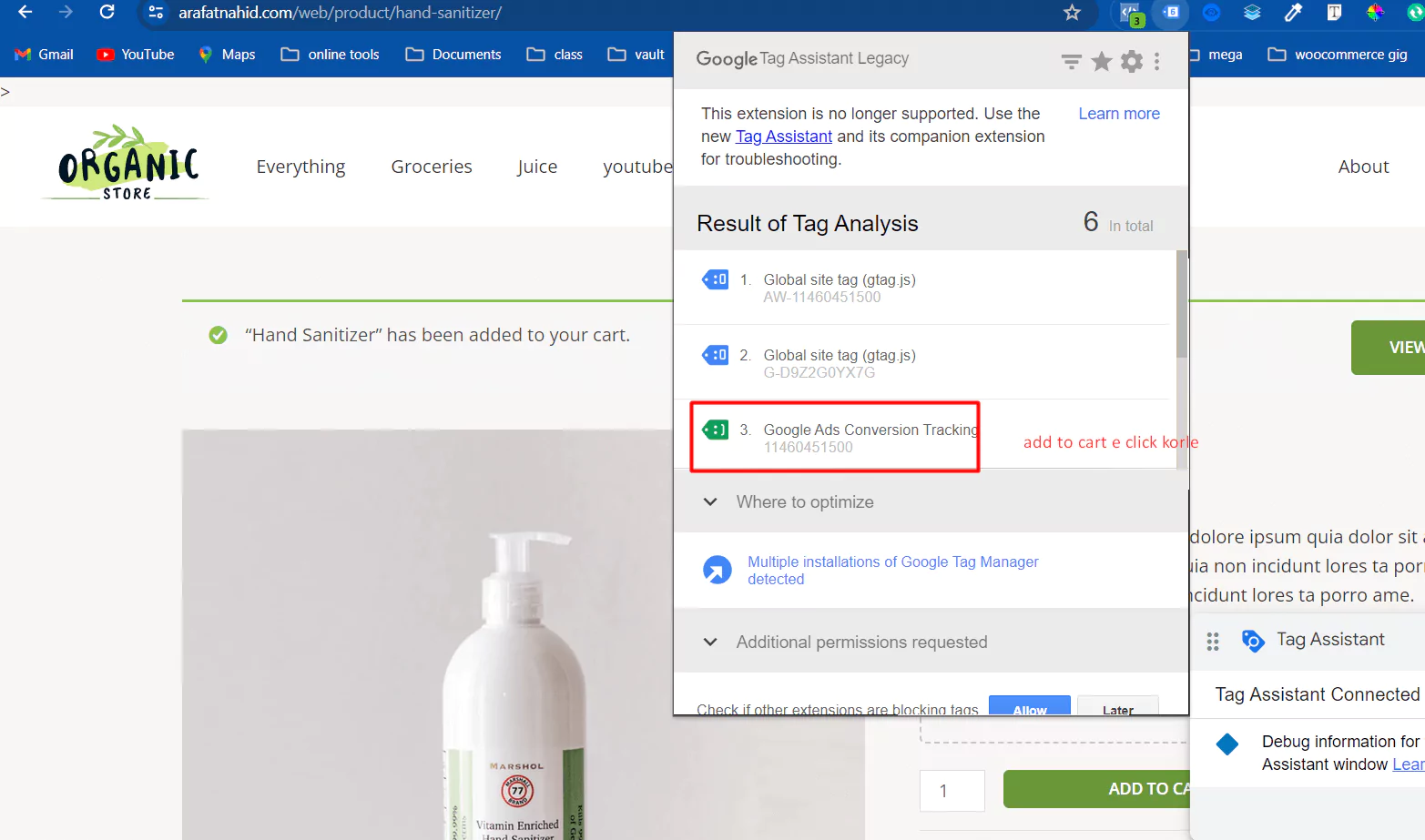Click the AW-11460451500 tag icon

tap(716, 279)
